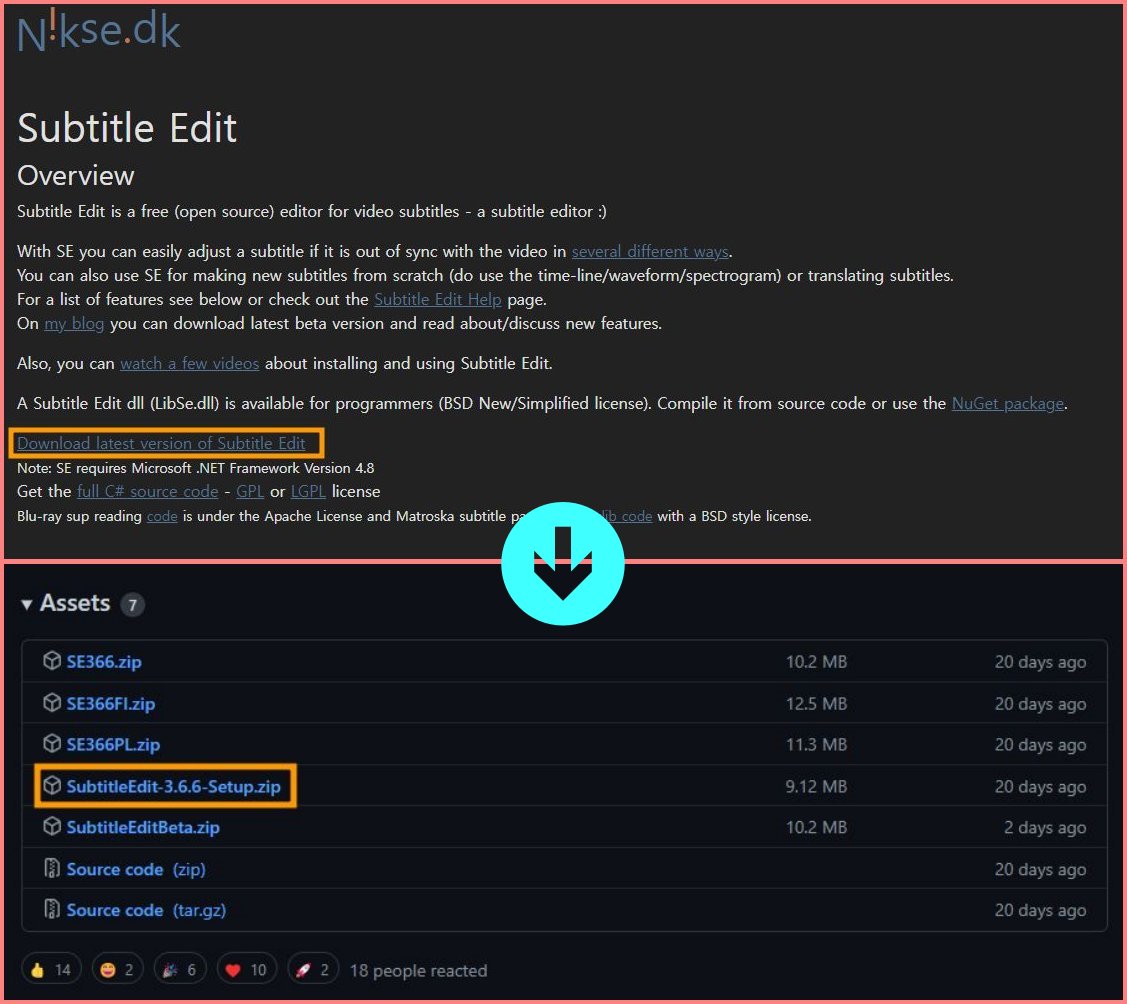Click package icon beside SubtitleEditBeta.zip
This screenshot has height=1004, width=1127.
click(52, 826)
